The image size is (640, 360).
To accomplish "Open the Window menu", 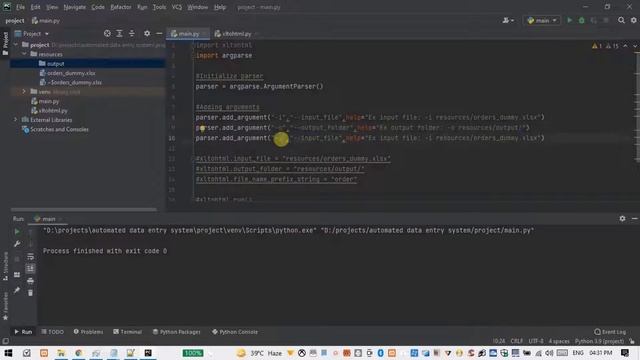I will [198, 7].
